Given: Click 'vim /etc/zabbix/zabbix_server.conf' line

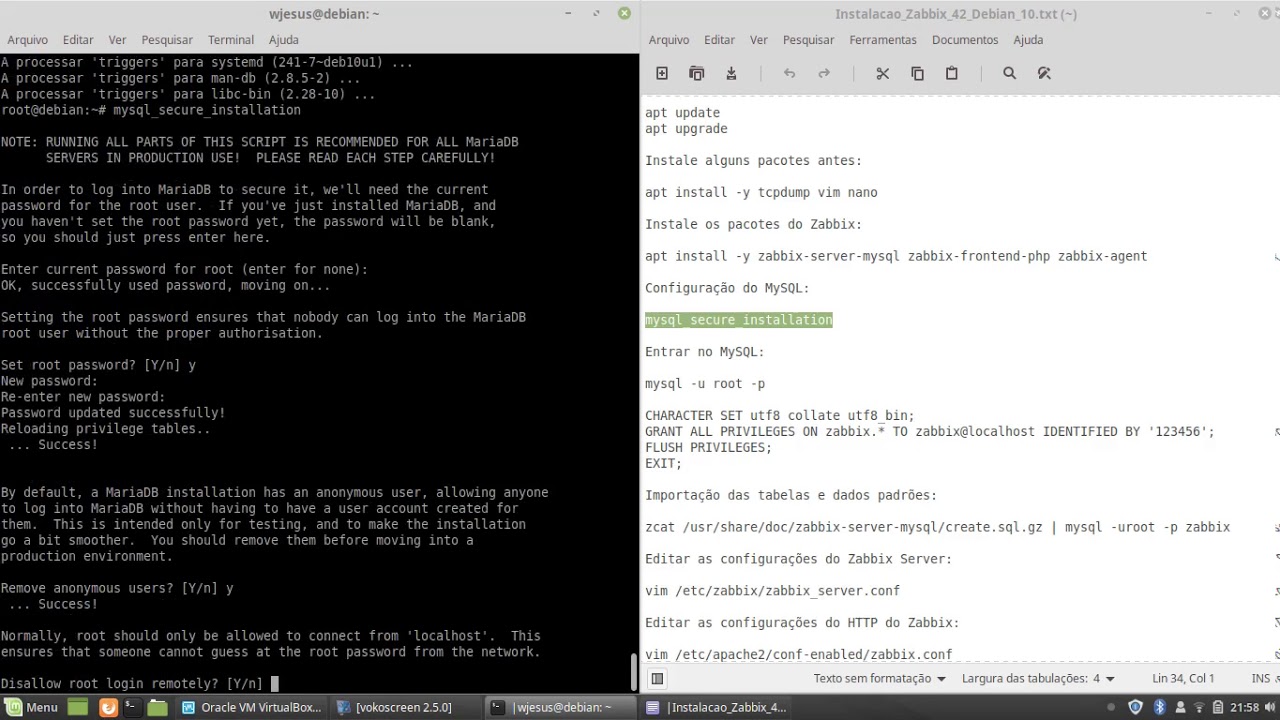Looking at the screenshot, I should pos(772,591).
